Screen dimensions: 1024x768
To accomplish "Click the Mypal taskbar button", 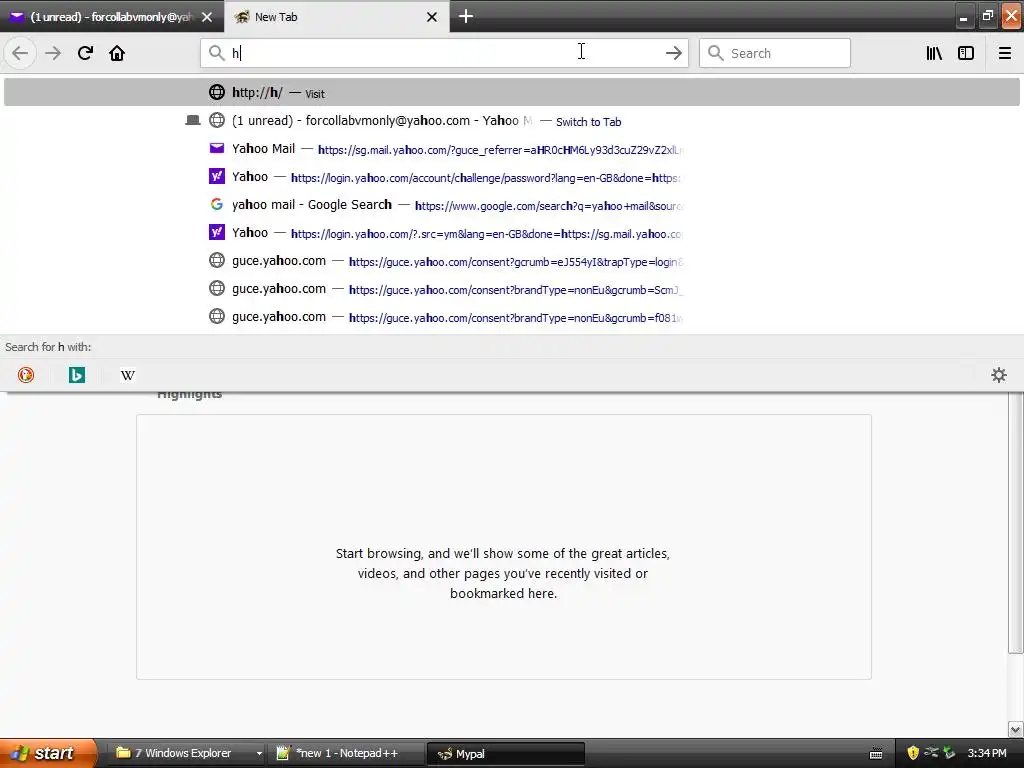I will click(x=505, y=754).
